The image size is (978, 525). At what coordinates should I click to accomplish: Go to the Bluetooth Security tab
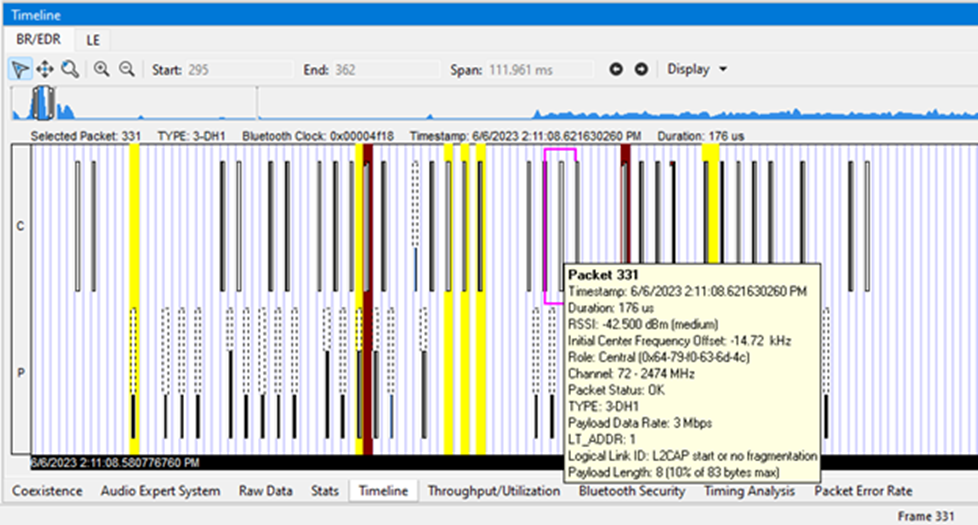(x=632, y=491)
